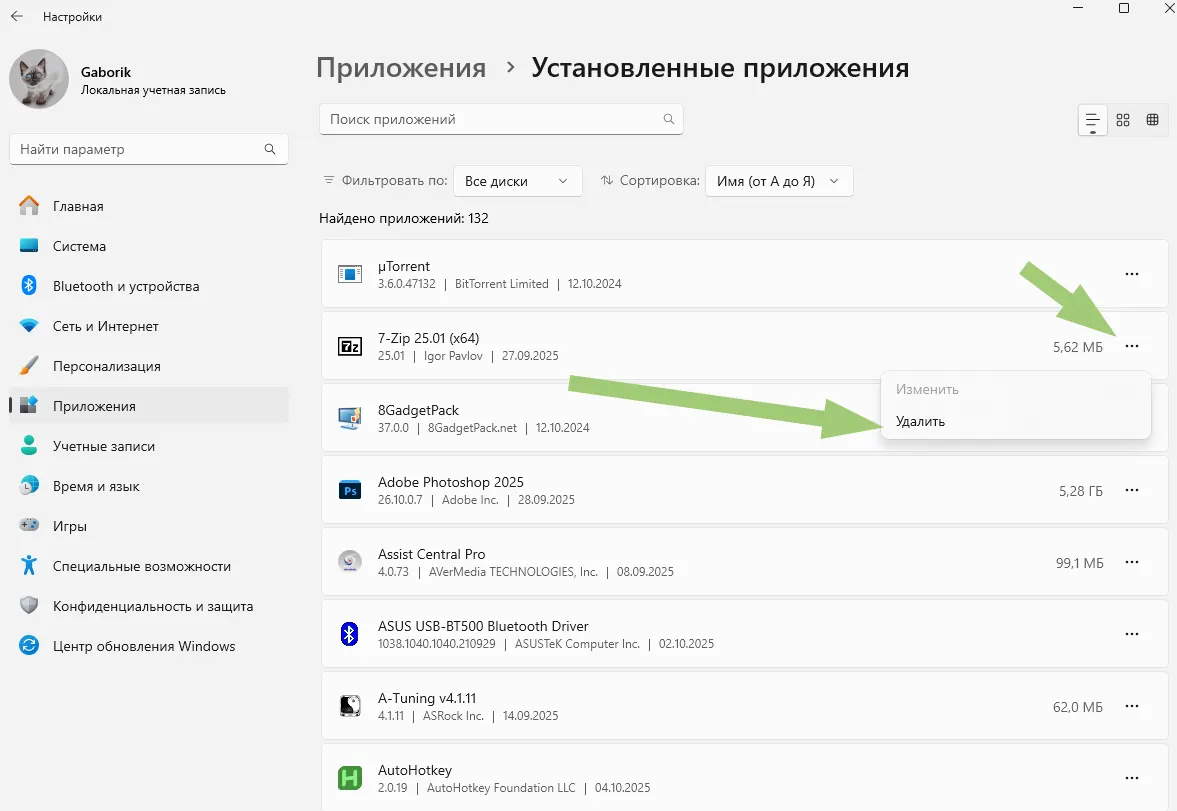Screen dimensions: 1177x811
Task: Click the search magnifier in app search box
Action: [669, 119]
